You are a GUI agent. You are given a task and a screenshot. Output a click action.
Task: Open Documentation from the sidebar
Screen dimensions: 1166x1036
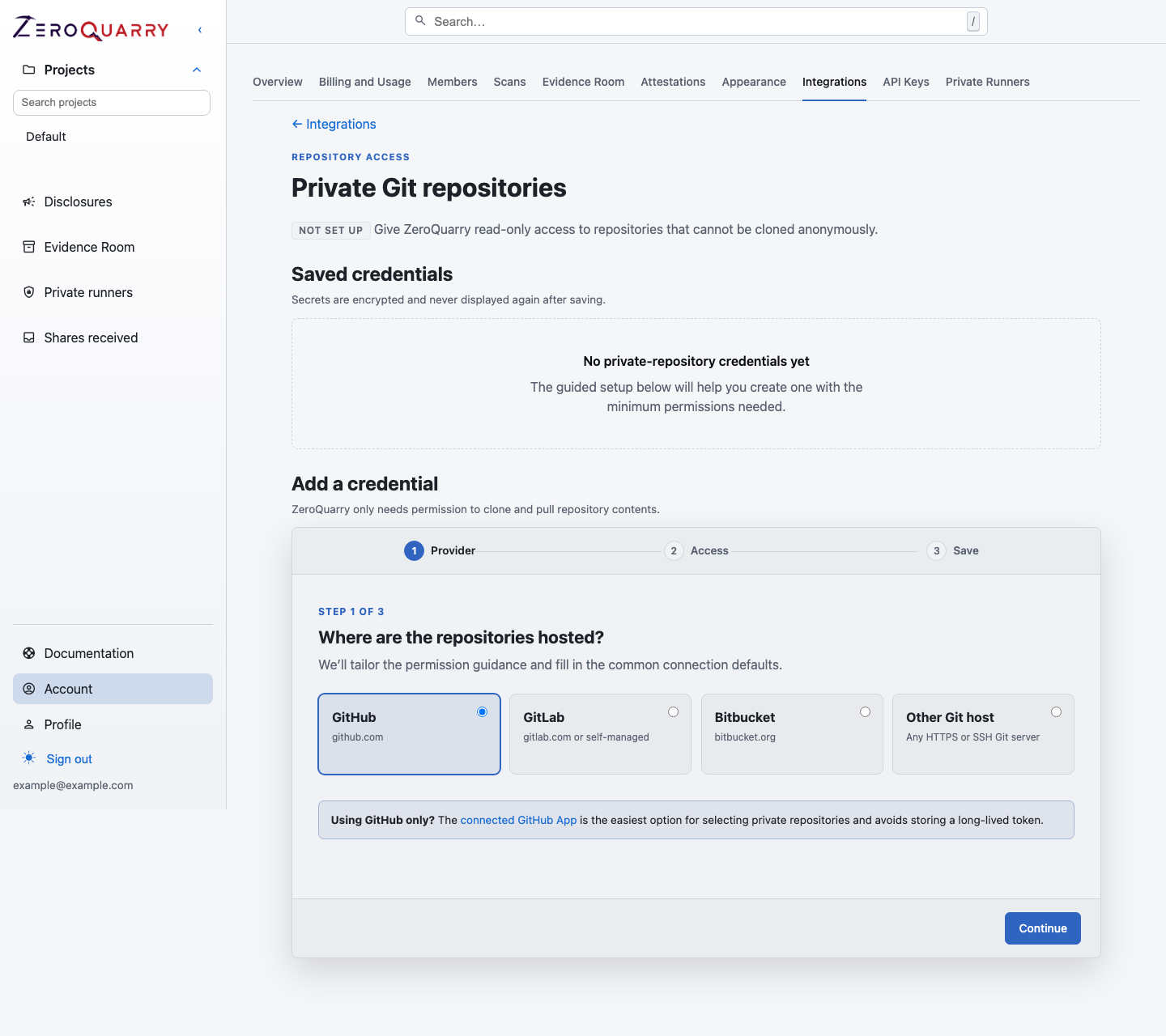(x=89, y=653)
